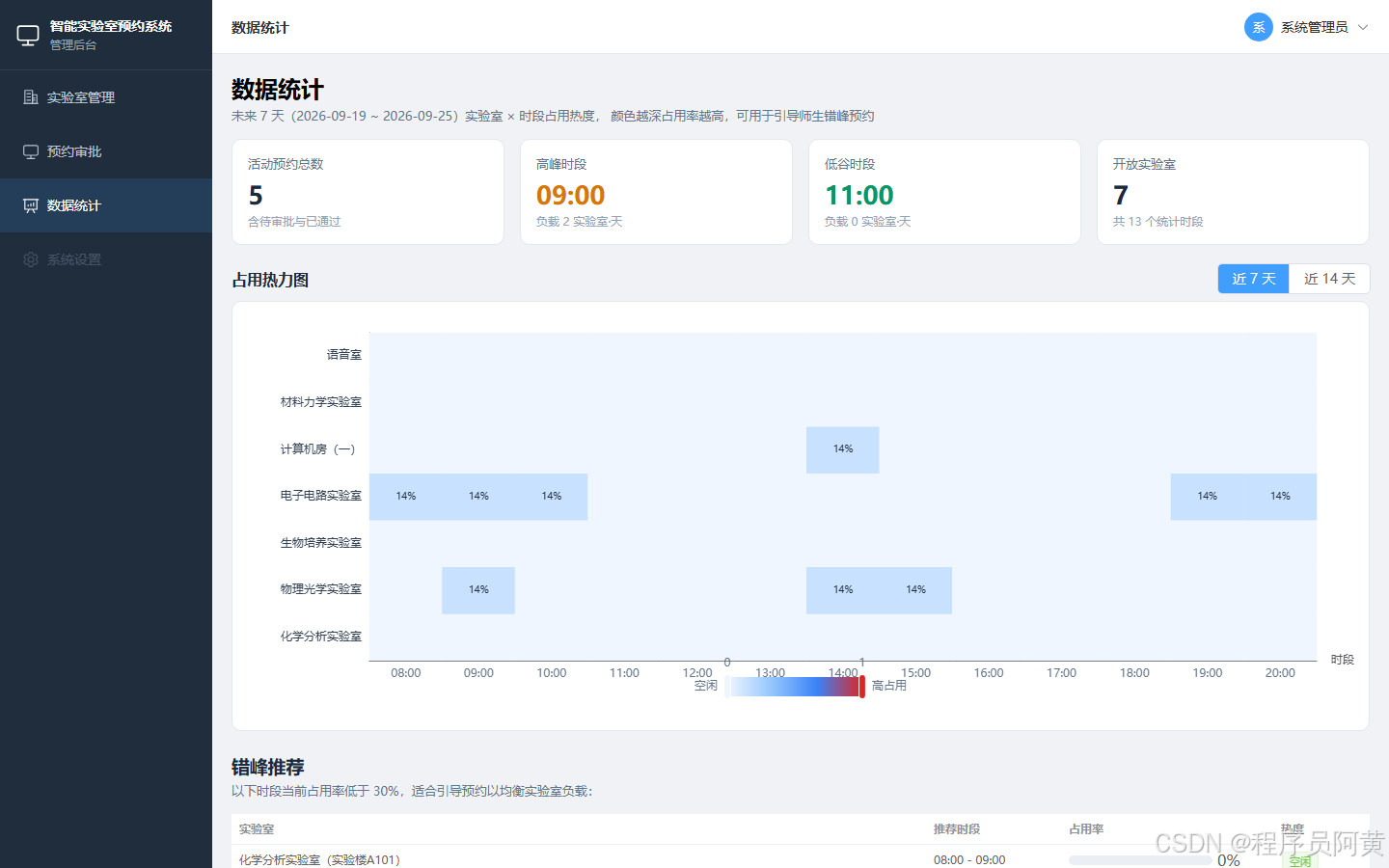Viewport: 1389px width, 868px height.
Task: Click the 活动预约总数 value 5
Action: coord(256,196)
